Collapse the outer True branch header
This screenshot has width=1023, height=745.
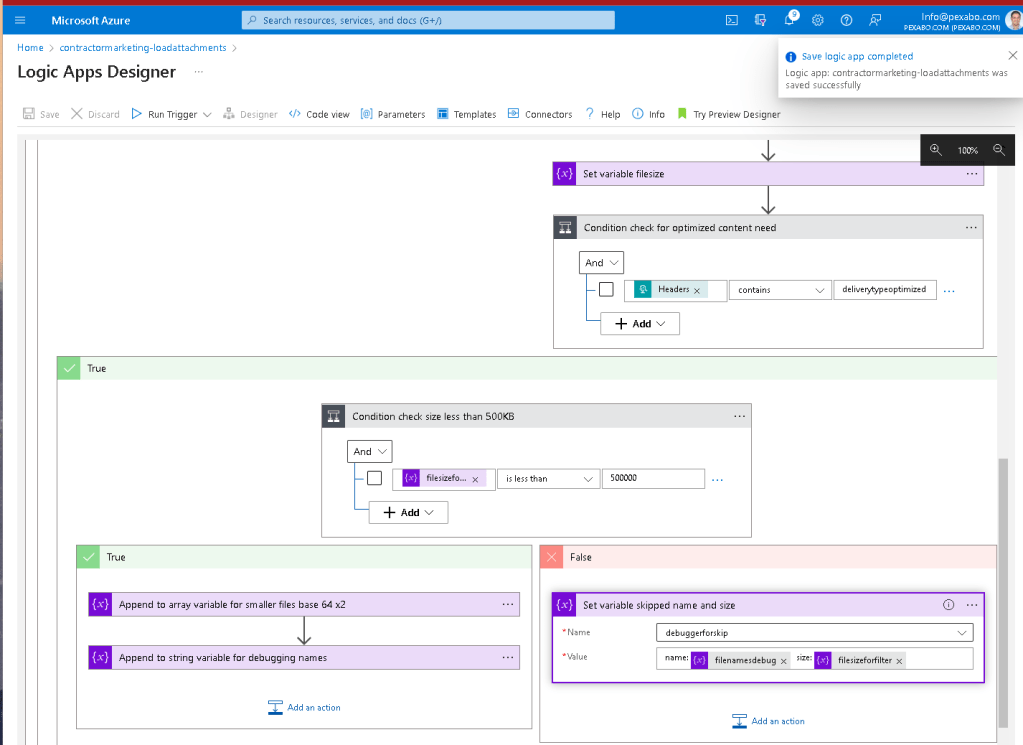pyautogui.click(x=527, y=368)
